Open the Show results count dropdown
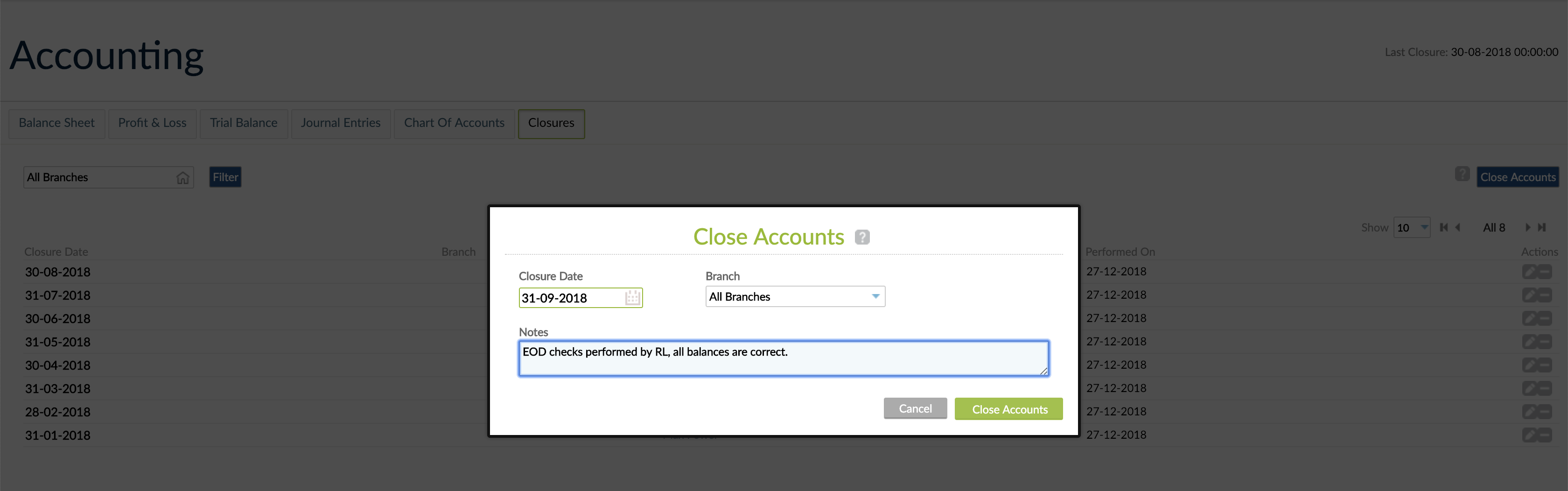The height and width of the screenshot is (491, 1568). click(1412, 227)
